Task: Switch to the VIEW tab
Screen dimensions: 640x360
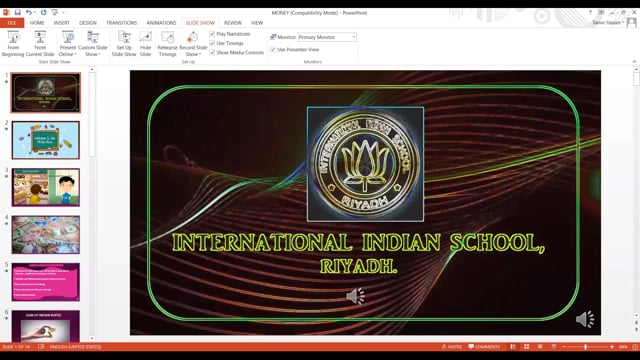Action: coord(257,23)
